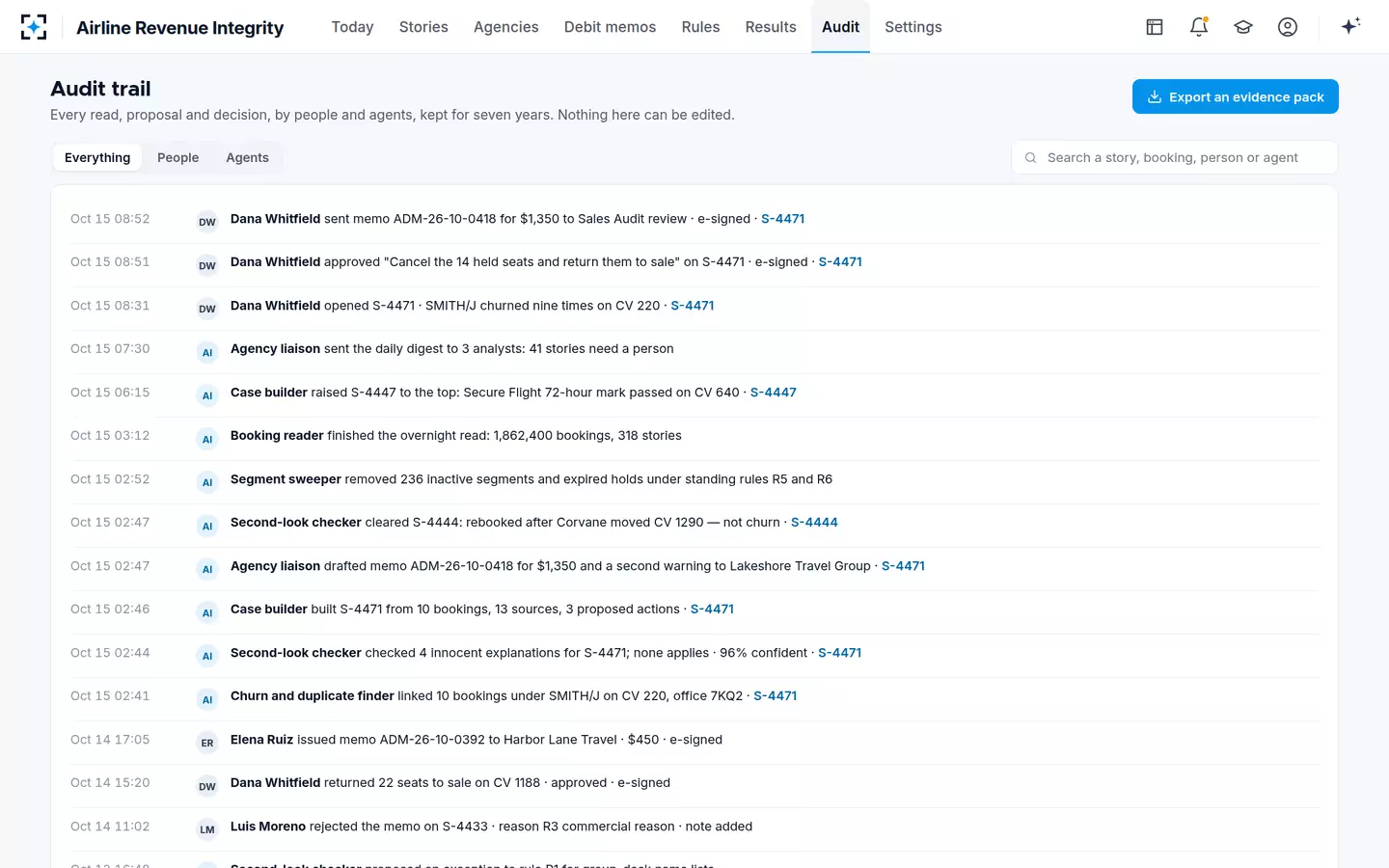Go to the Today tab
The height and width of the screenshot is (868, 1389).
pyautogui.click(x=352, y=27)
